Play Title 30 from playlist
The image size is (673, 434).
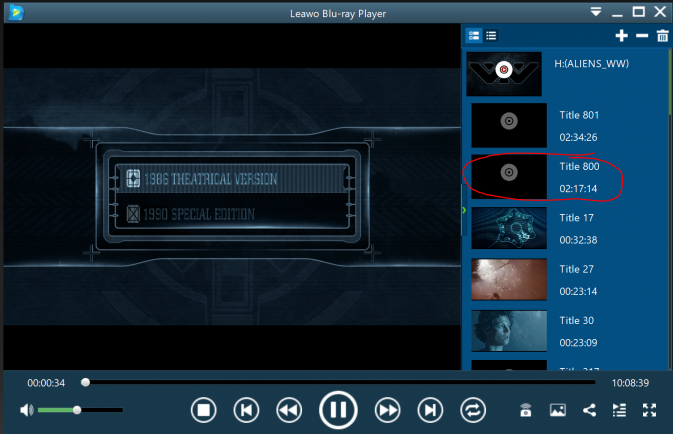[x=576, y=321]
